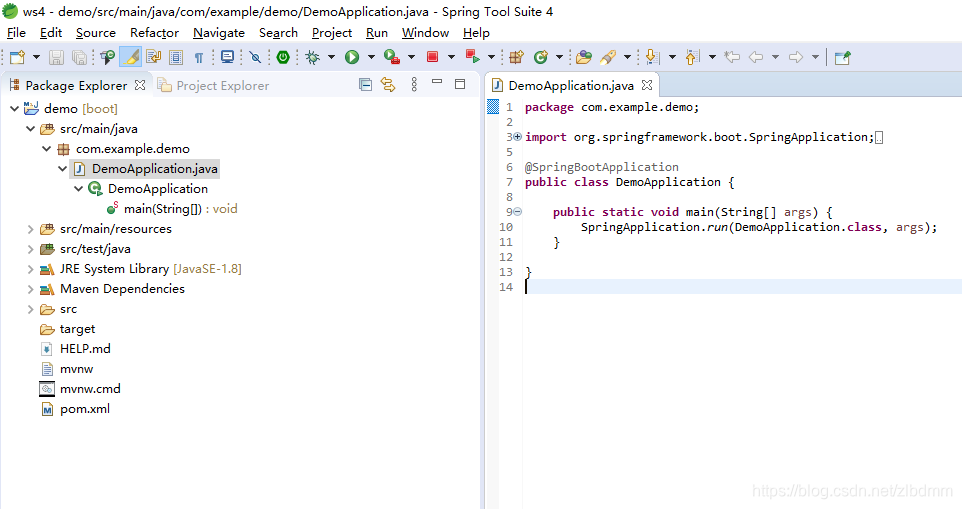Open the Window menu
Viewport: 962px width, 509px height.
coord(425,33)
